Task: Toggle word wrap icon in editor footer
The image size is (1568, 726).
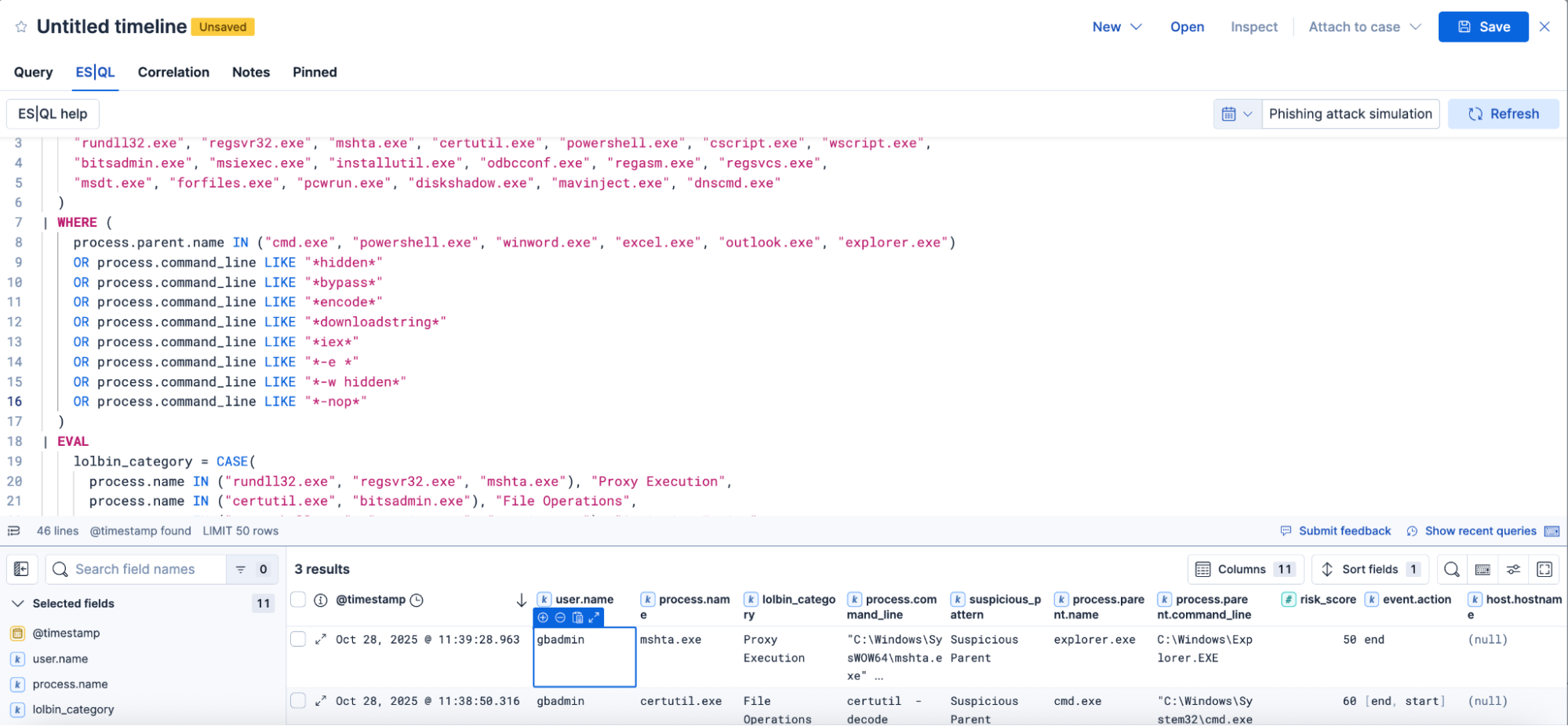Action: click(x=13, y=531)
